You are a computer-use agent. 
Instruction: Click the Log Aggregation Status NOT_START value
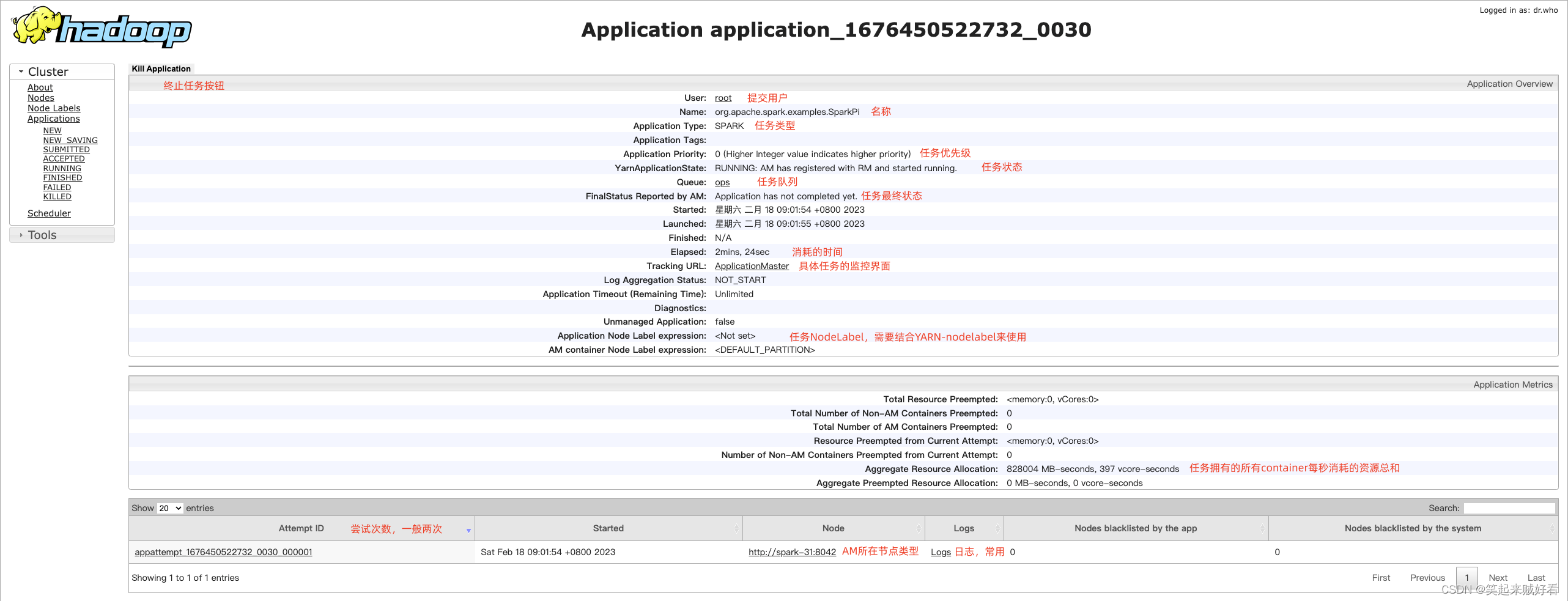(740, 280)
